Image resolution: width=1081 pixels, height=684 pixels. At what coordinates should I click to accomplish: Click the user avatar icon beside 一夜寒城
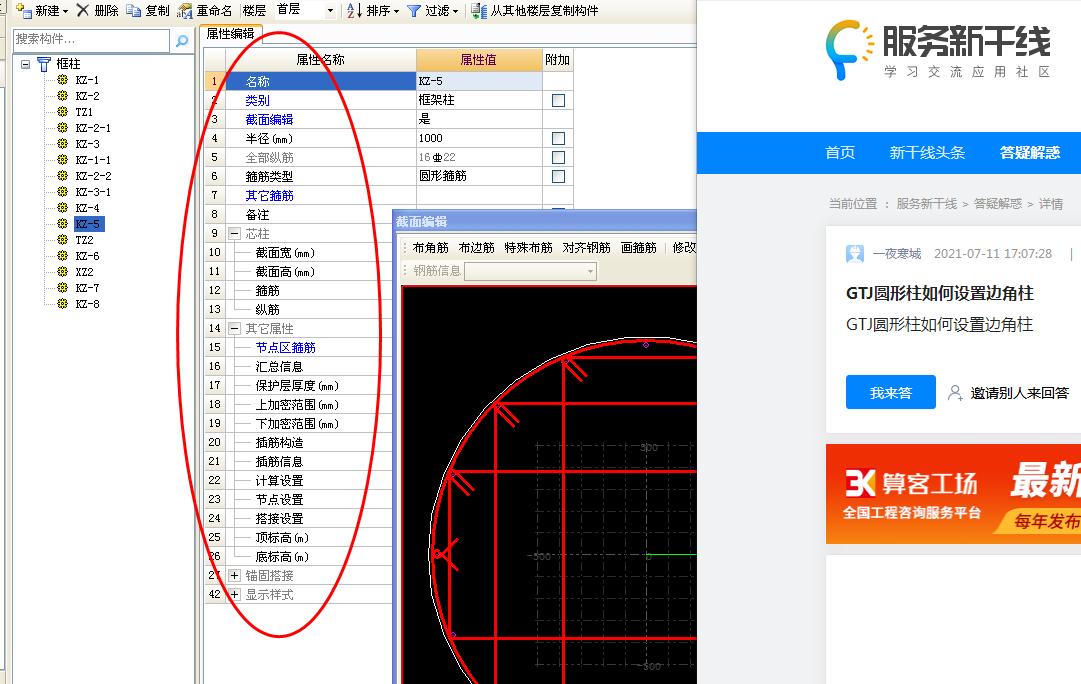click(855, 254)
